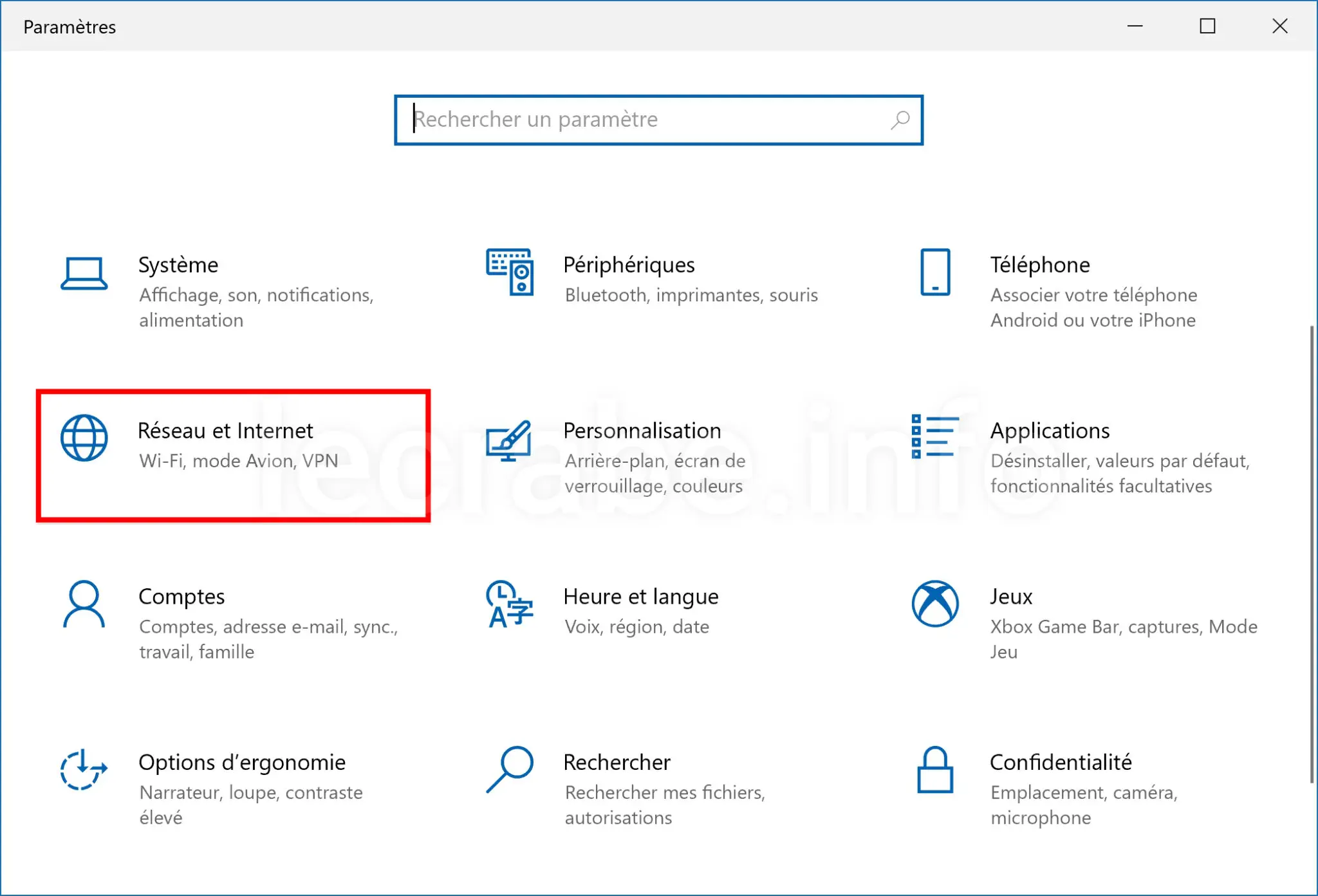Select the Xbox icon for Jeux
1318x896 pixels.
pyautogui.click(x=934, y=606)
